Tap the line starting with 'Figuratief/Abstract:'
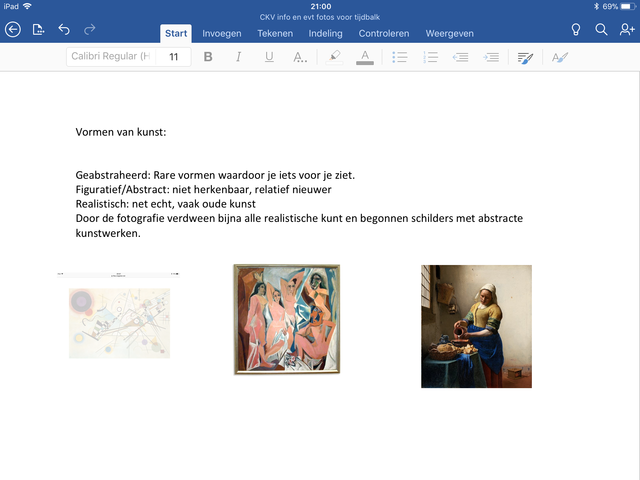This screenshot has width=640, height=480. tap(203, 189)
